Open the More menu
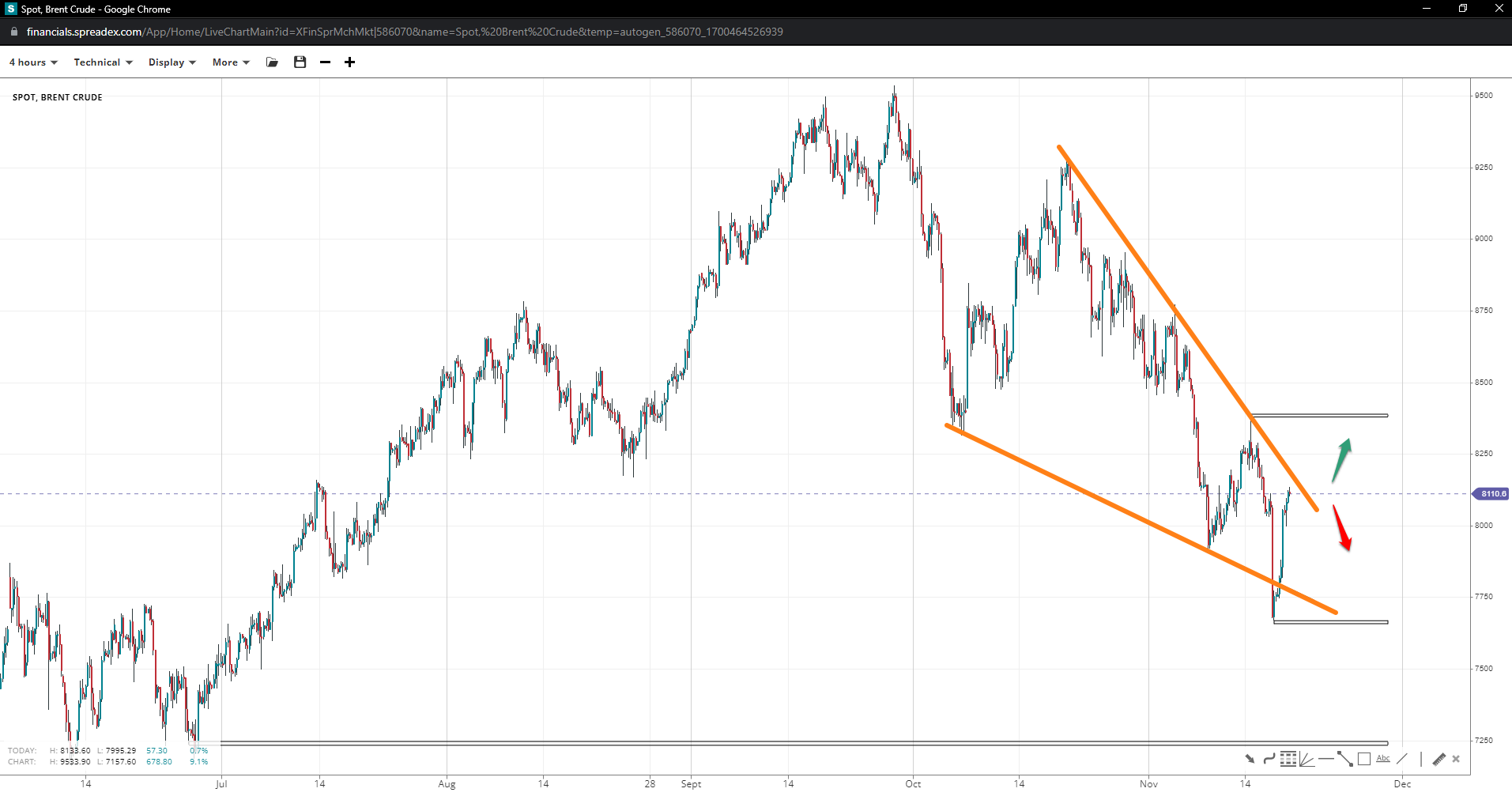1512x796 pixels. pos(230,62)
